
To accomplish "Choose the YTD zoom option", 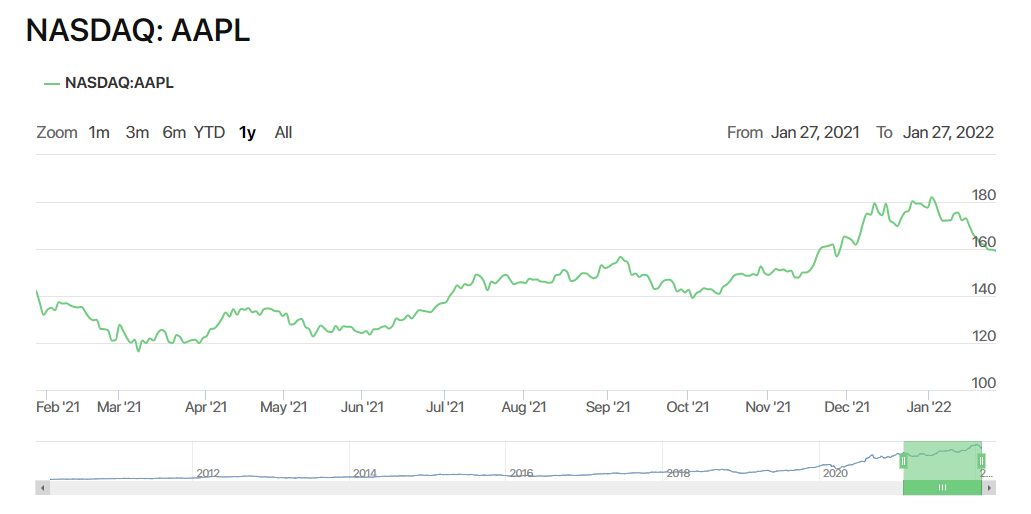I will pyautogui.click(x=209, y=132).
